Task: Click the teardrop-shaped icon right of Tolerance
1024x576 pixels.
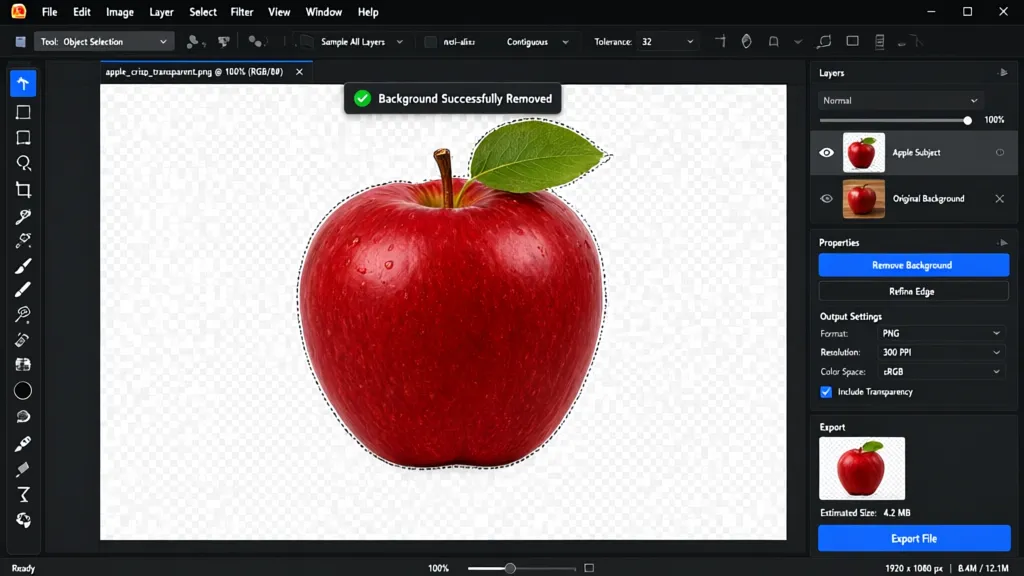Action: (746, 42)
